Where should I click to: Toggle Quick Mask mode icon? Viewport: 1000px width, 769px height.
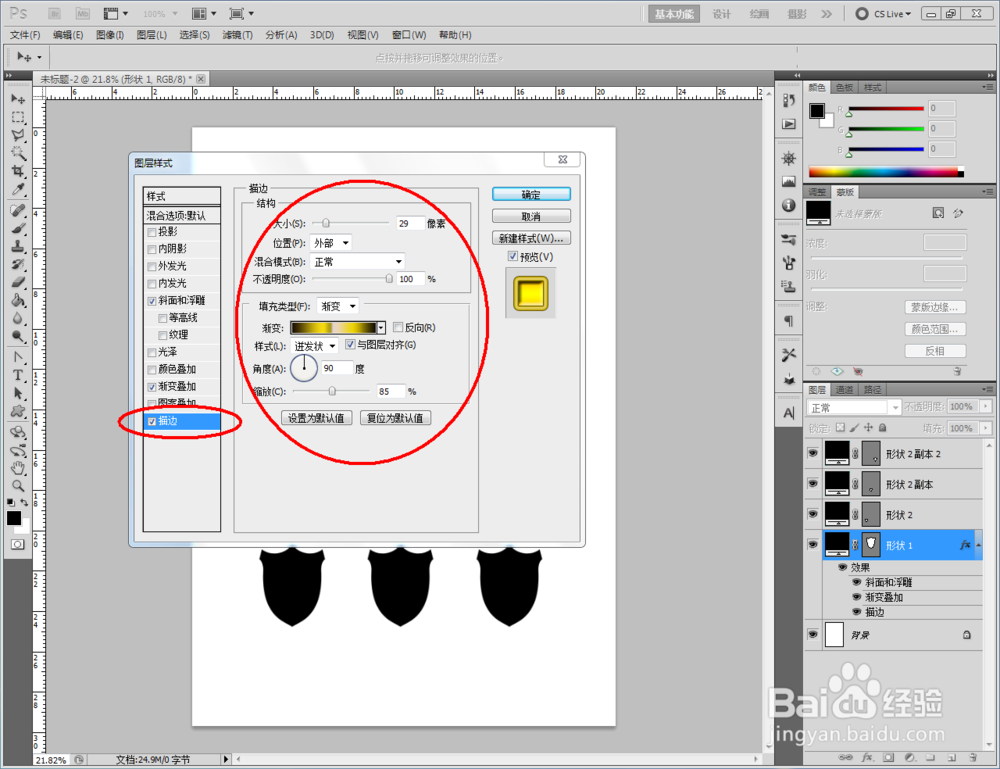click(x=18, y=544)
